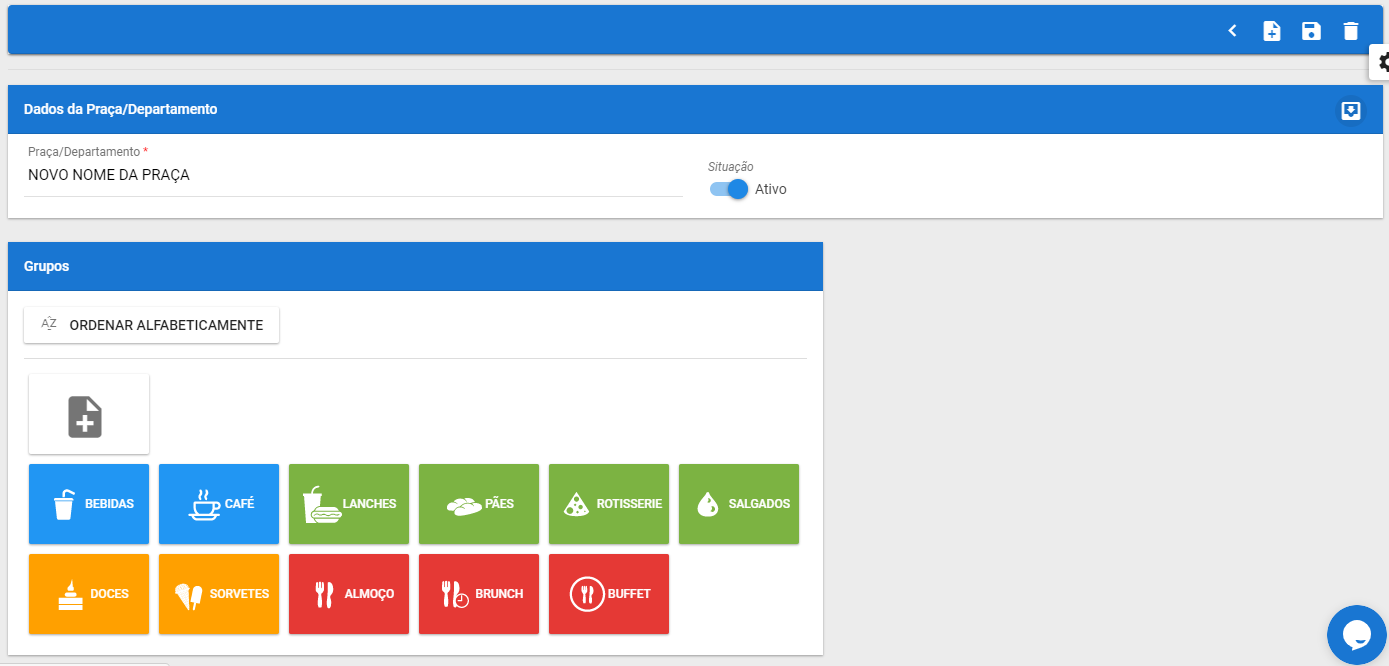The width and height of the screenshot is (1389, 666).
Task: Click the Praça/Departamento name field
Action: click(353, 176)
